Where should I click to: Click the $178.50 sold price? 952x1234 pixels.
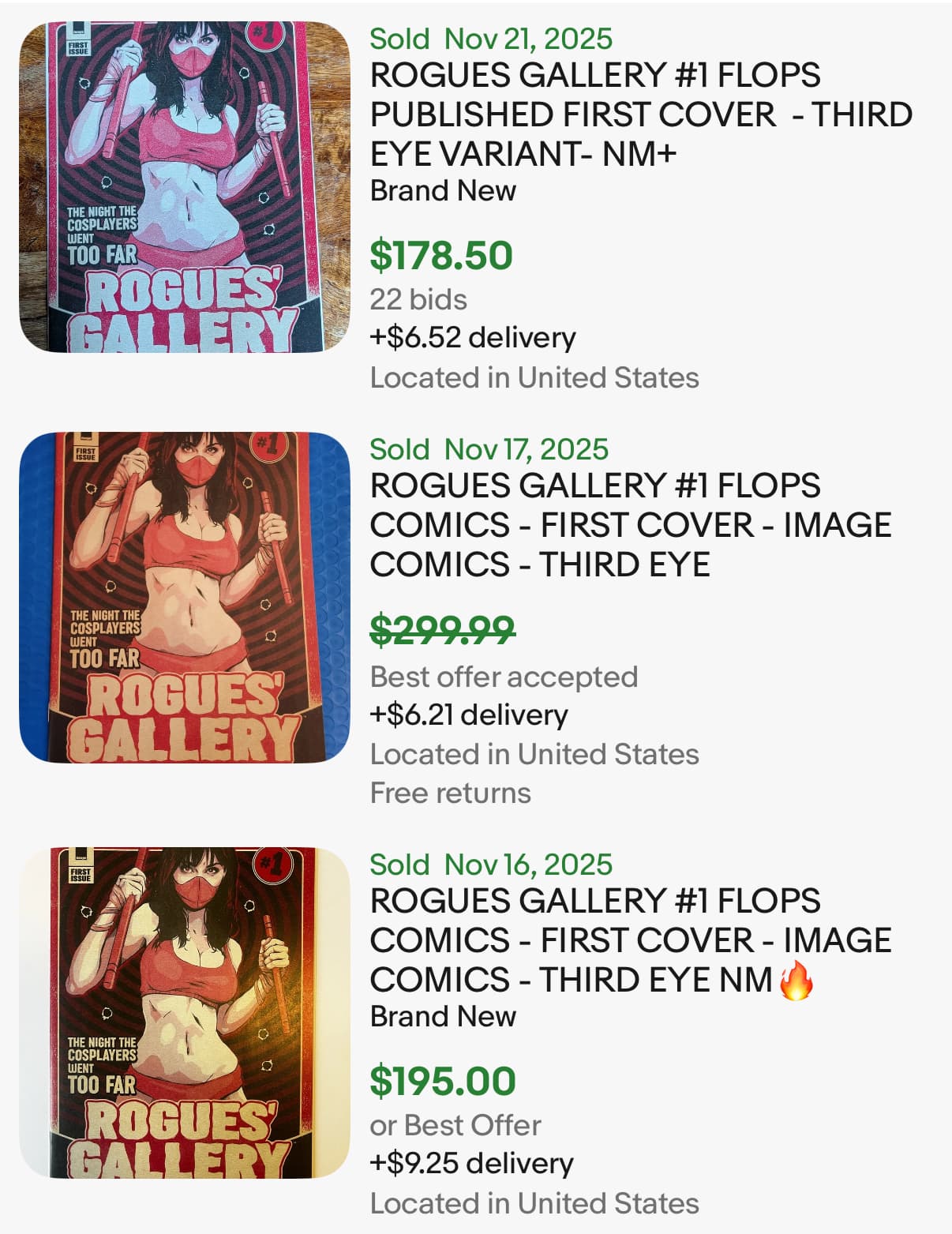click(441, 256)
